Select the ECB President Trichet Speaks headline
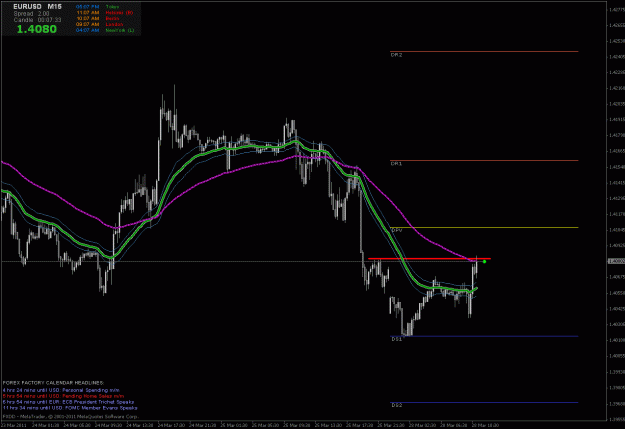 click(x=68, y=402)
